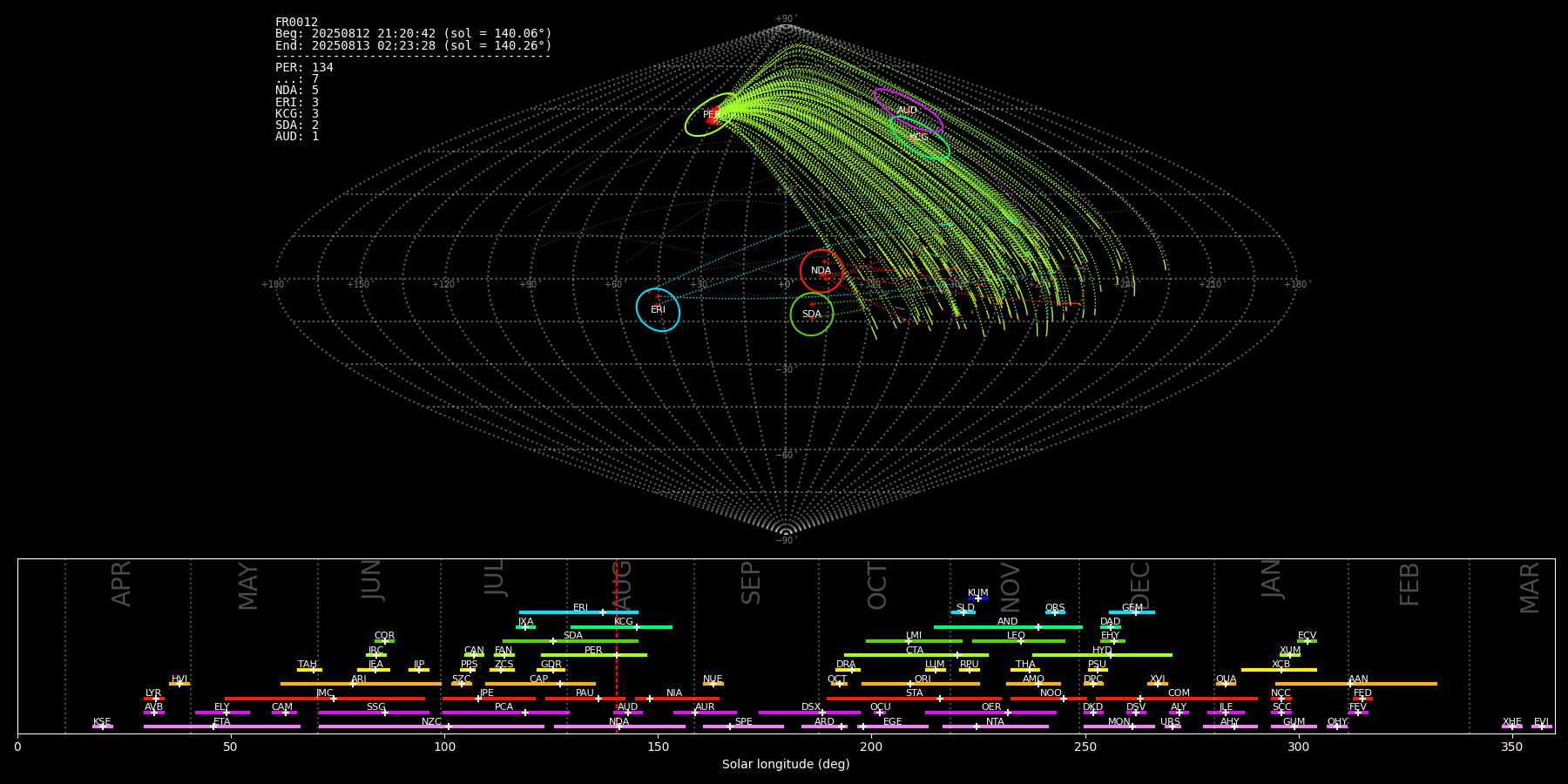Click the HYD shower bar in timeline

click(x=1102, y=655)
